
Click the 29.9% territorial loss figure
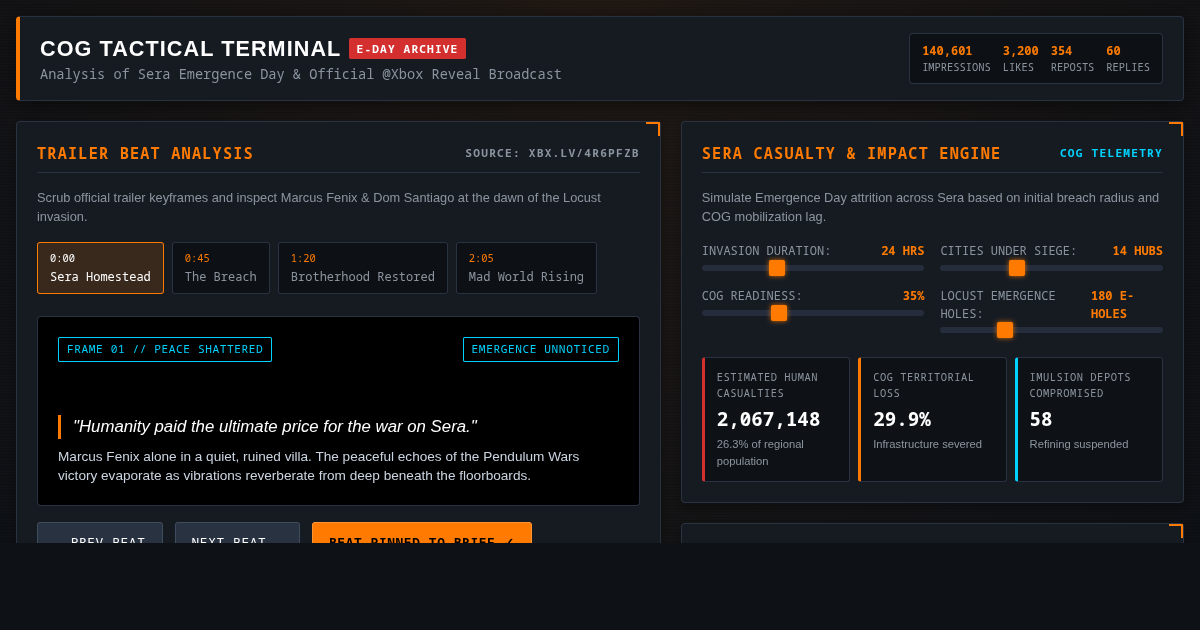pos(902,419)
